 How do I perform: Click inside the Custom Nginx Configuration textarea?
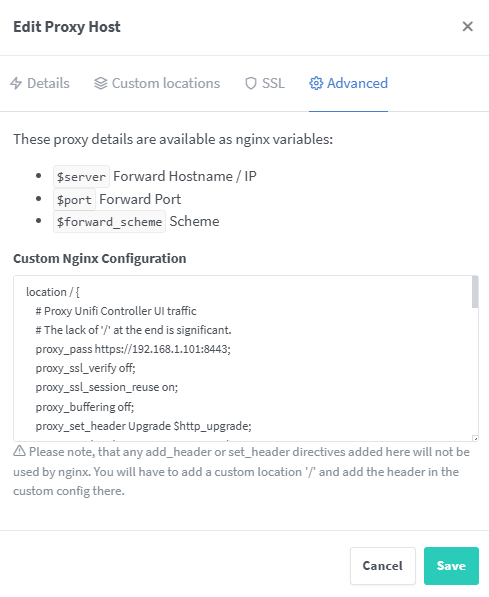click(x=246, y=358)
